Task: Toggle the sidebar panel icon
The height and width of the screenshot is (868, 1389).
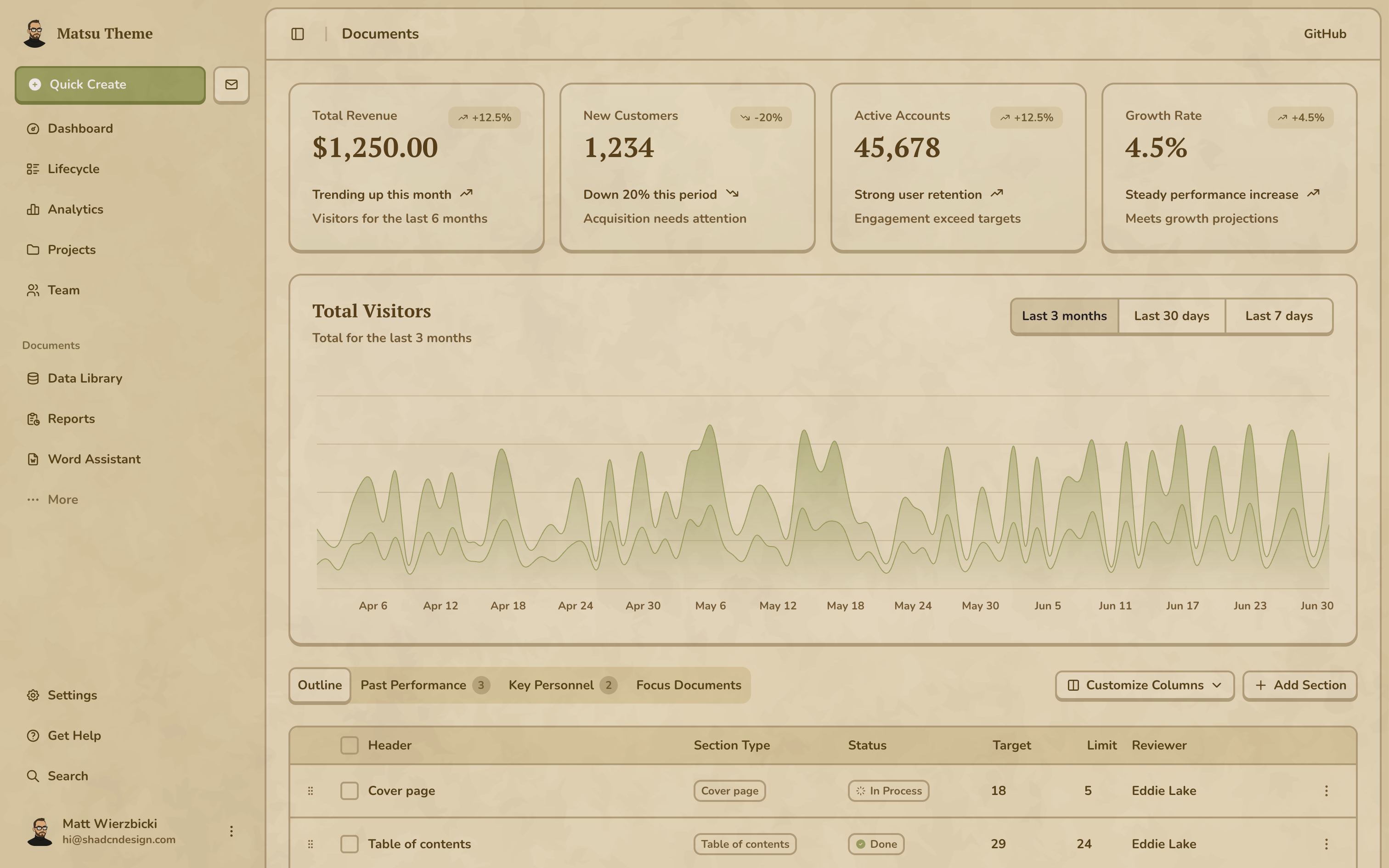Action: [297, 34]
